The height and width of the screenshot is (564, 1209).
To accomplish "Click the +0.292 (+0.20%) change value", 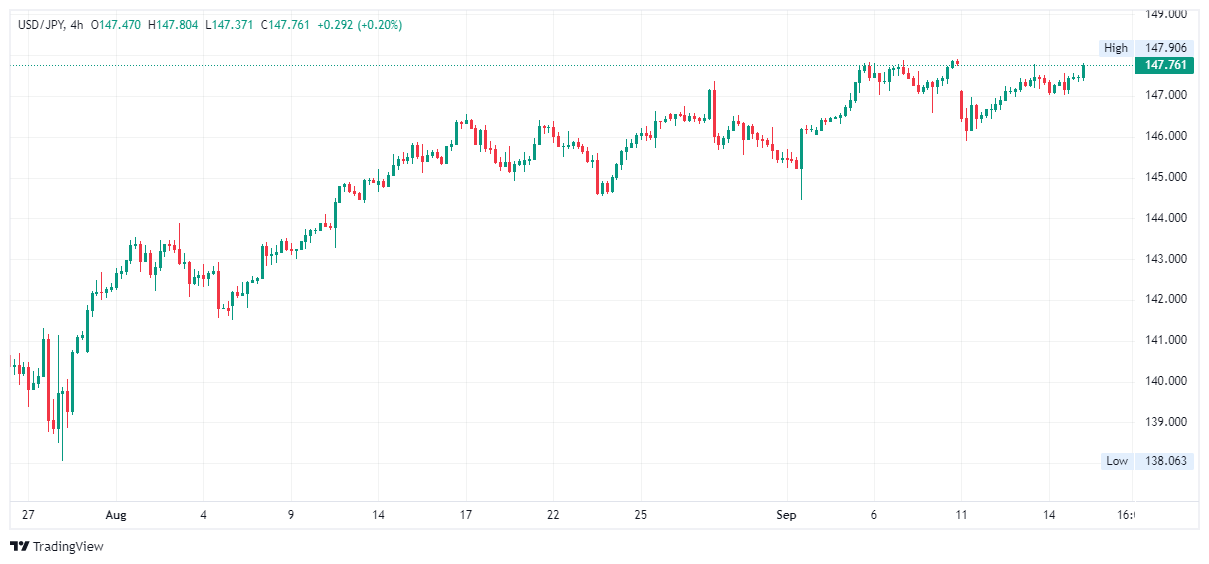I will (x=360, y=25).
